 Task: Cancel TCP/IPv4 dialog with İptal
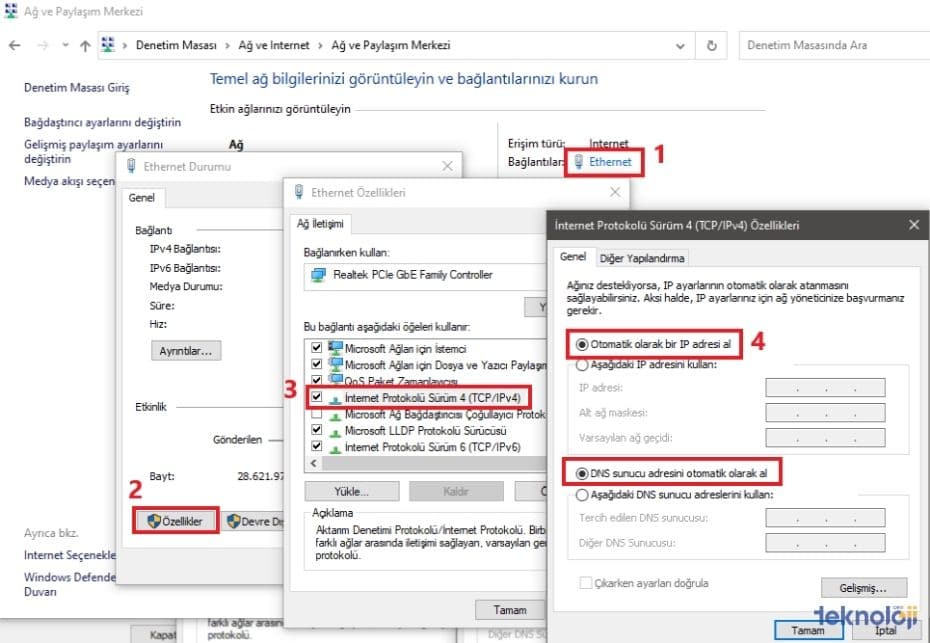(x=886, y=631)
